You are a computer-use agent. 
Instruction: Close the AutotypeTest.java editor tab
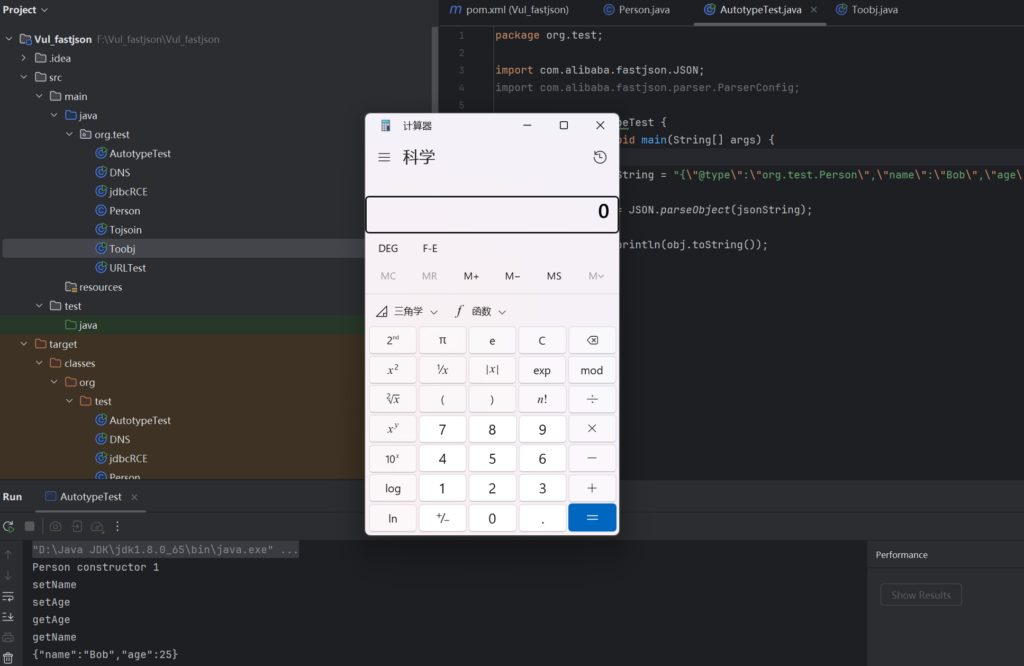tap(814, 10)
